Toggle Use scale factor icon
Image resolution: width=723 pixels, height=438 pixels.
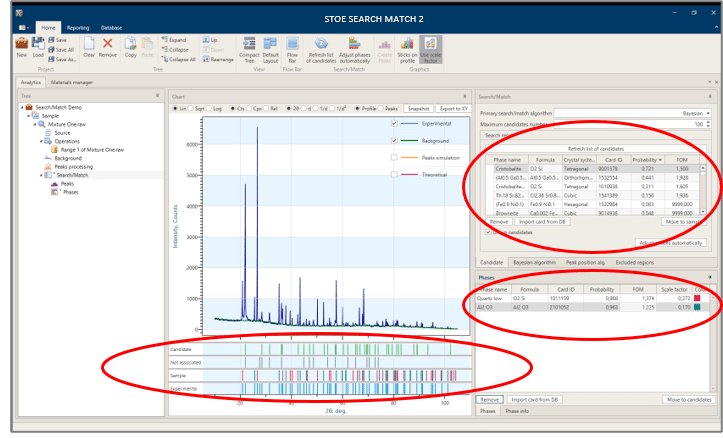(x=431, y=43)
